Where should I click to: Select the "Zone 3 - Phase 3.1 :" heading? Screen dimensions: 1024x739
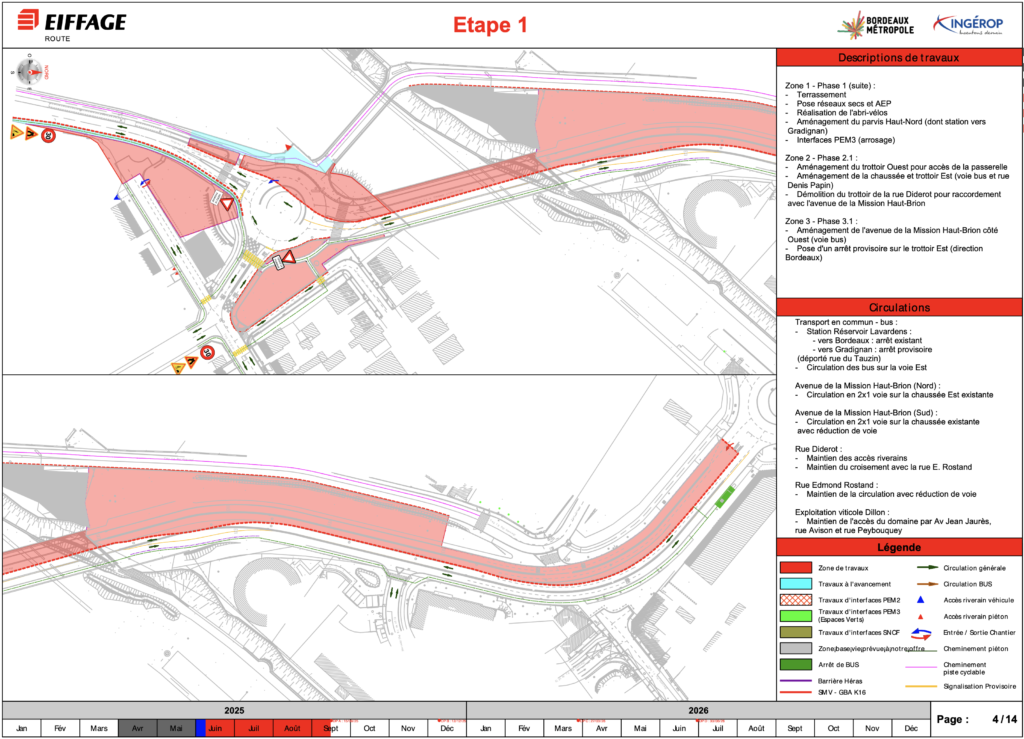point(821,221)
